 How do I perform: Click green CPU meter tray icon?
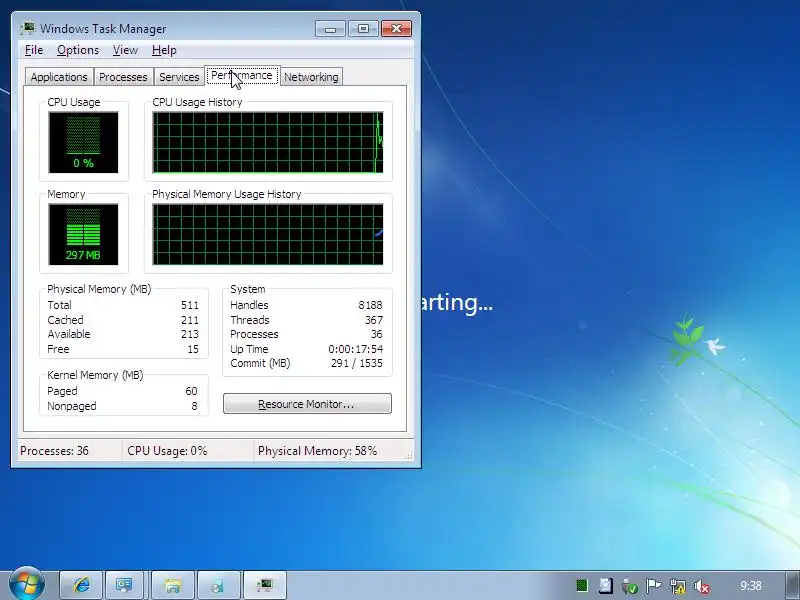point(582,586)
